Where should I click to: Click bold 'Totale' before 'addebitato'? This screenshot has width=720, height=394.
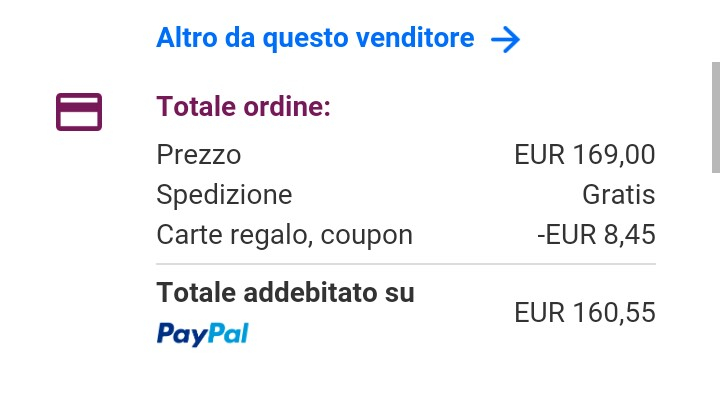196,293
